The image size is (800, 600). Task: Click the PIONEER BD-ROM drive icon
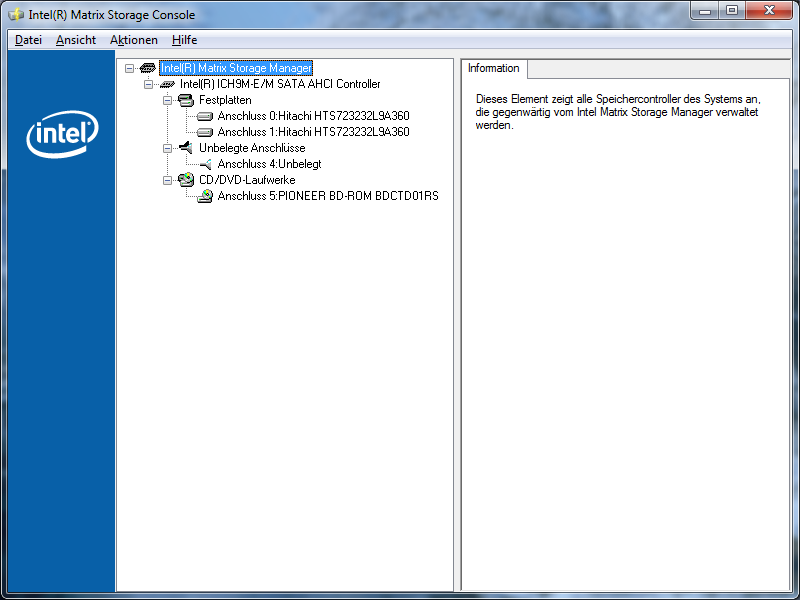click(x=205, y=196)
